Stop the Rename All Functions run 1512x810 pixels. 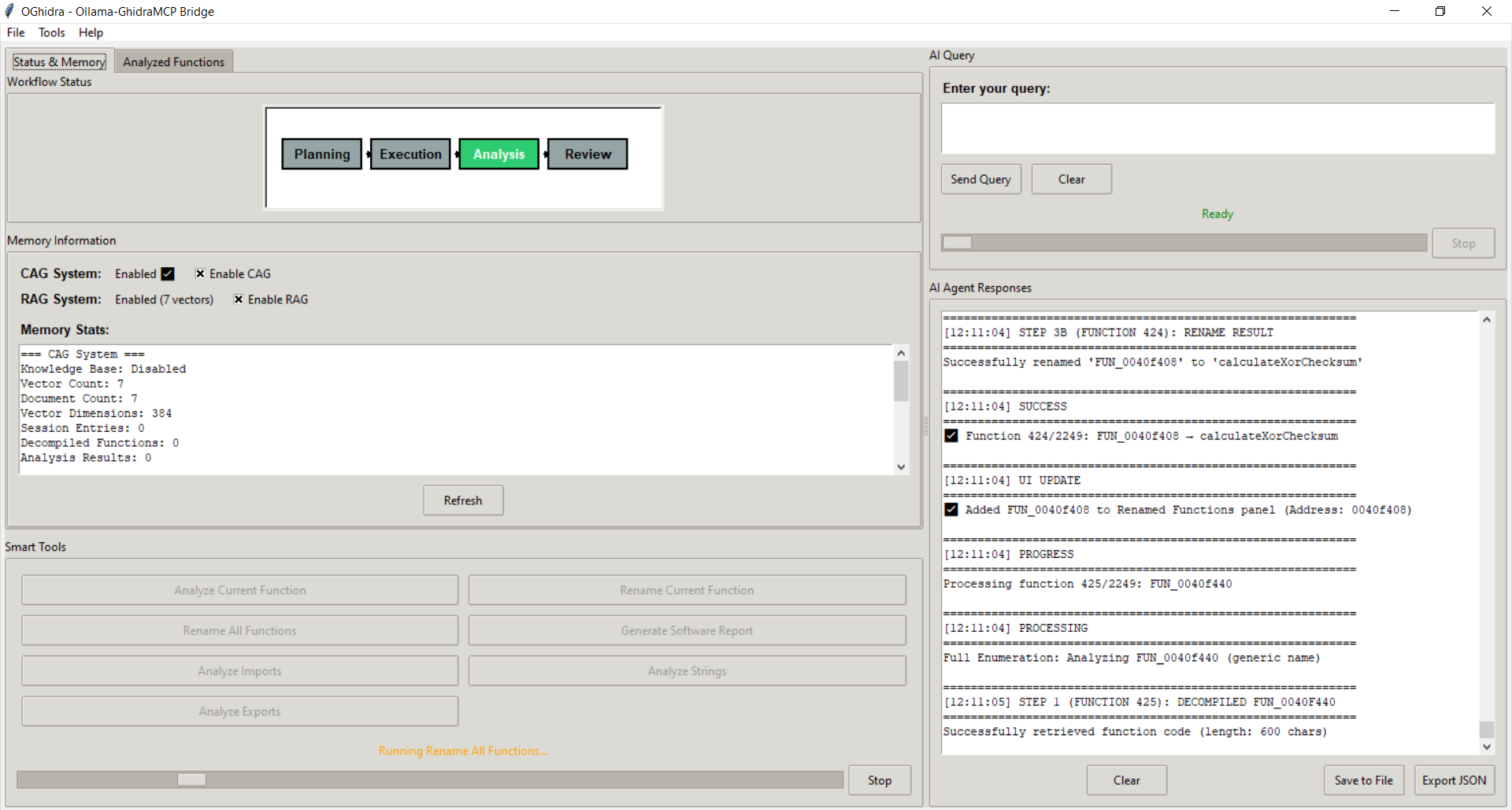[x=880, y=780]
